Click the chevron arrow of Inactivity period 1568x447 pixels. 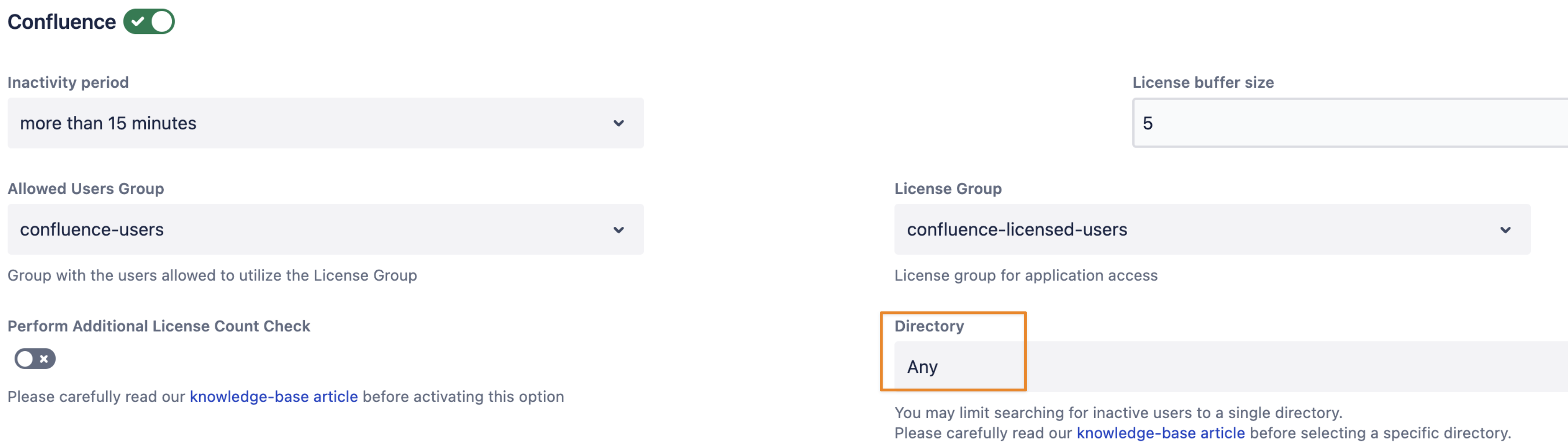(618, 124)
